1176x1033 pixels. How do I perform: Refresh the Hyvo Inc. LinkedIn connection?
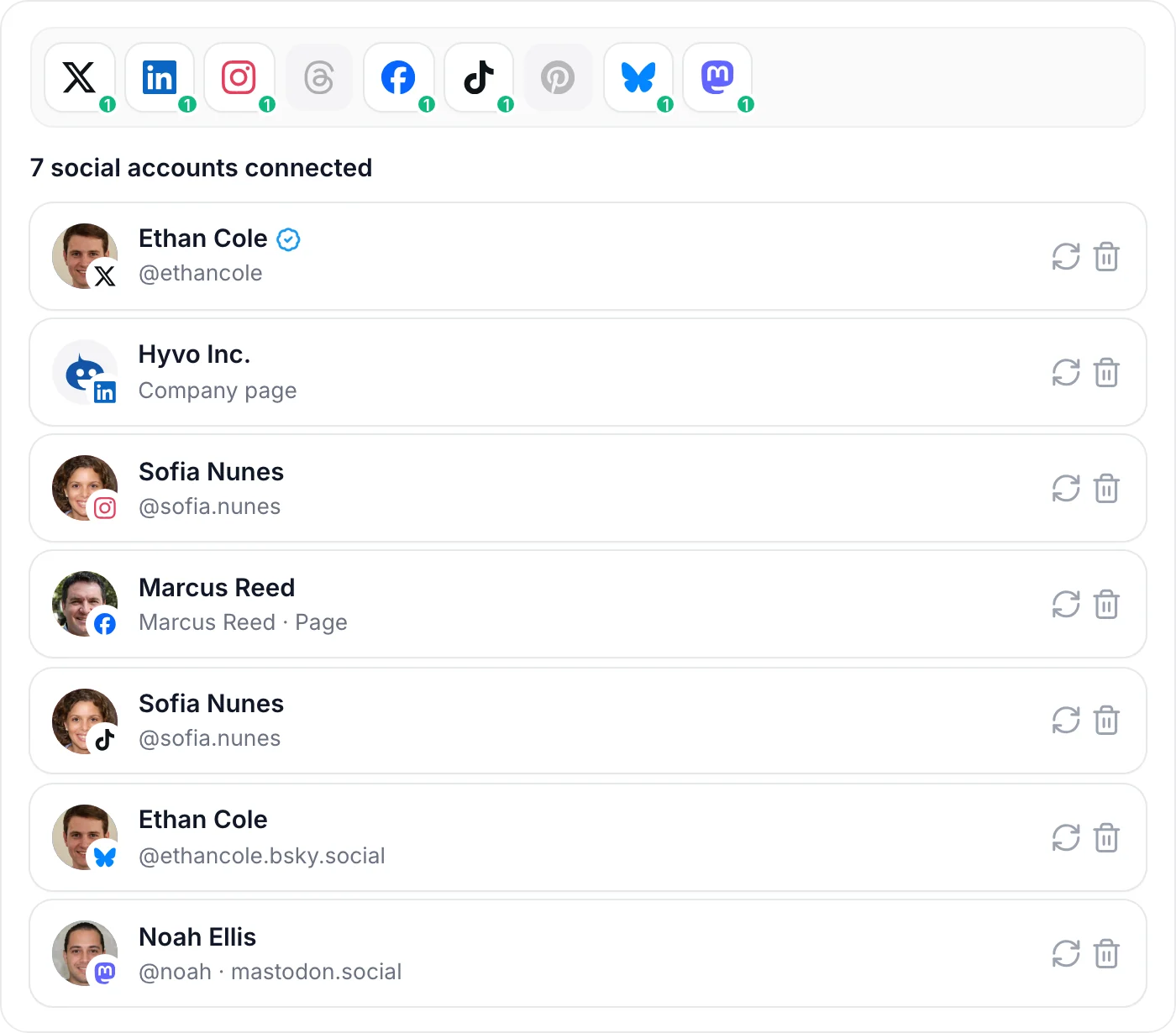[x=1066, y=373]
